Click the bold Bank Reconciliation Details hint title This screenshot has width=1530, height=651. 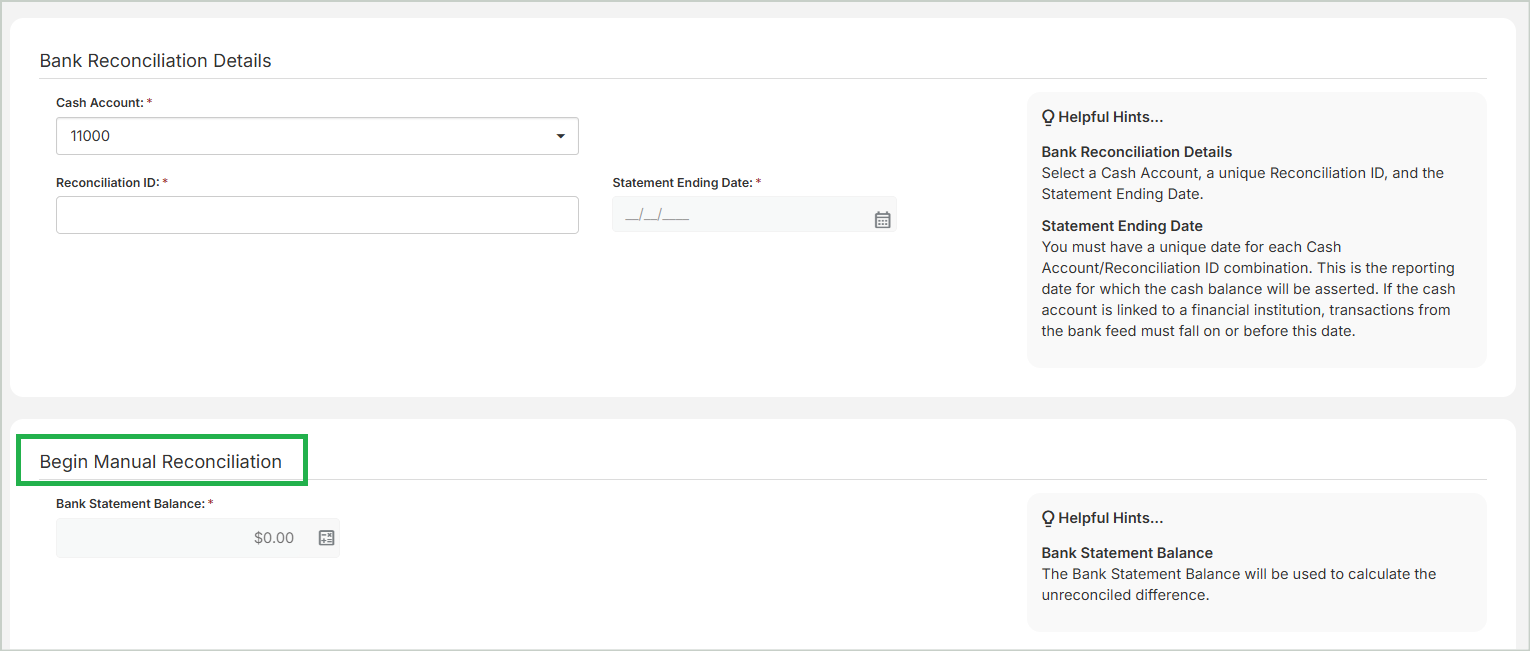[x=1136, y=152]
